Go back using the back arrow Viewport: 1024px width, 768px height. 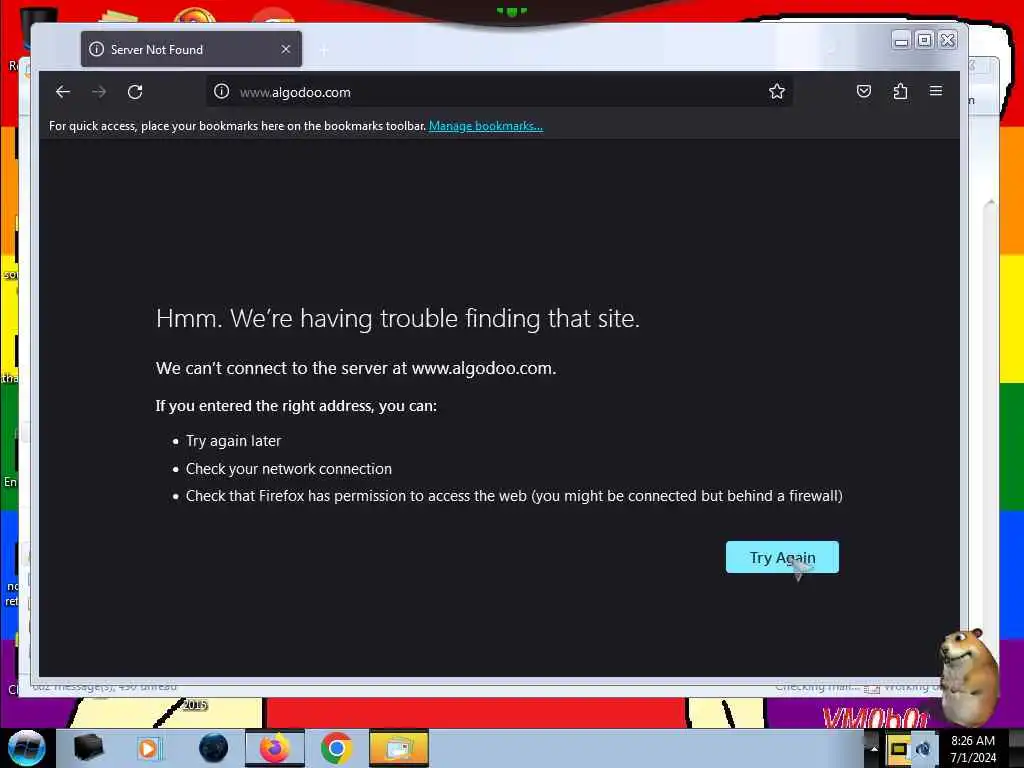tap(63, 92)
